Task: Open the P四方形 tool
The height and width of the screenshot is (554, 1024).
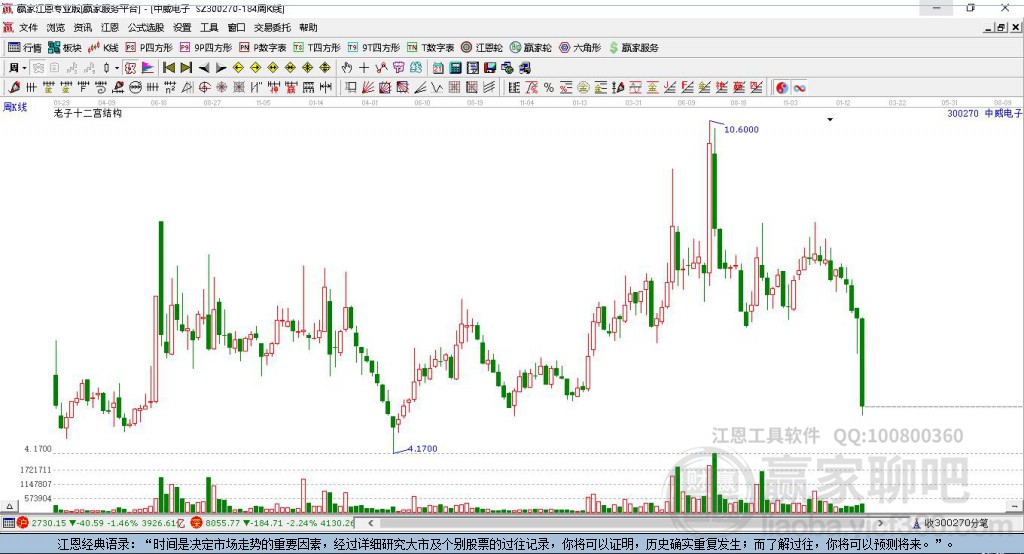Action: (149, 48)
